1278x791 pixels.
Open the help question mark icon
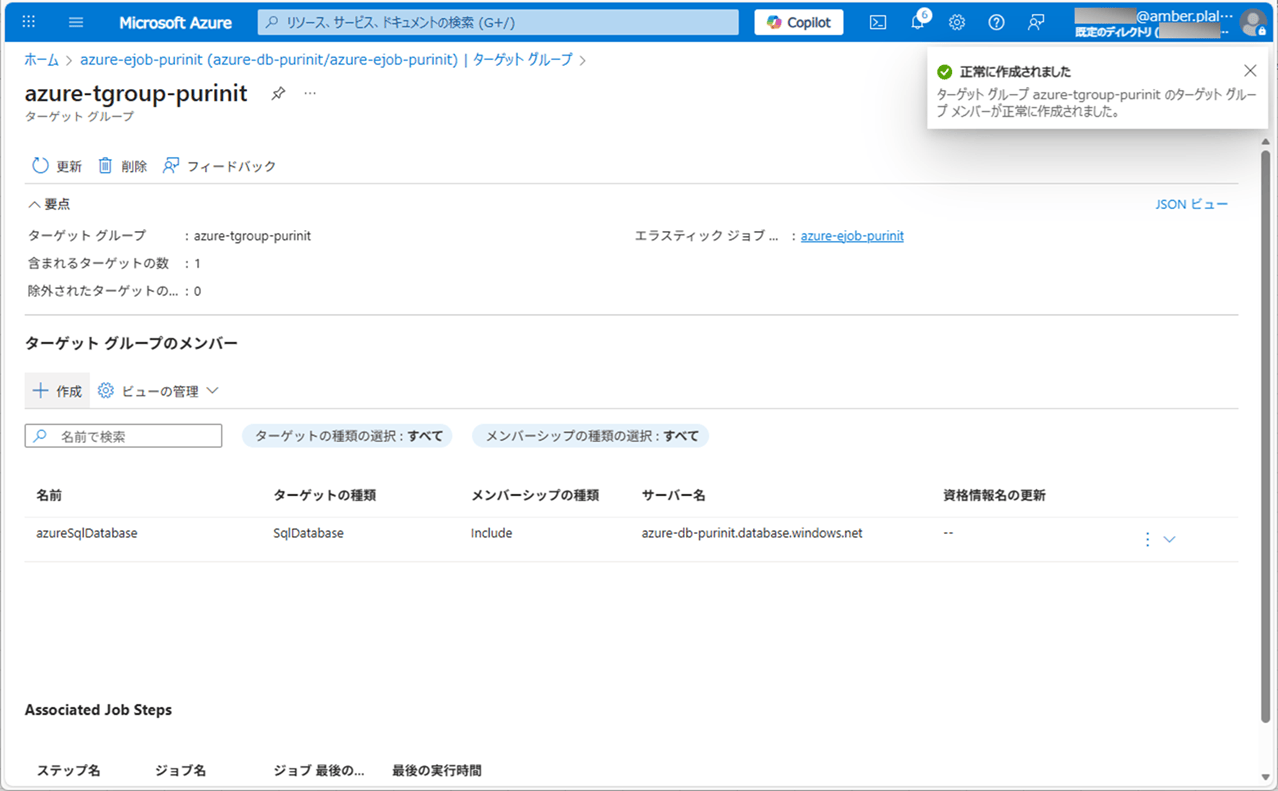point(996,22)
